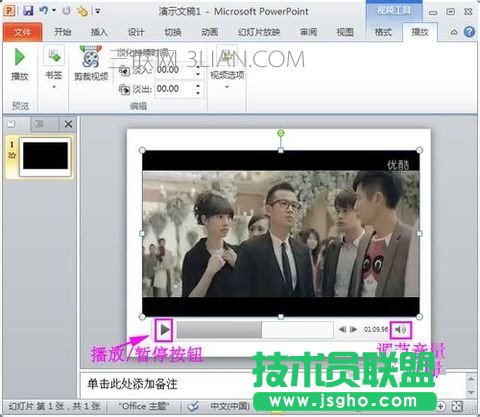Screen dimensions: 480x417
Task: Open PowerPoint Help question mark icon
Action: 469,32
